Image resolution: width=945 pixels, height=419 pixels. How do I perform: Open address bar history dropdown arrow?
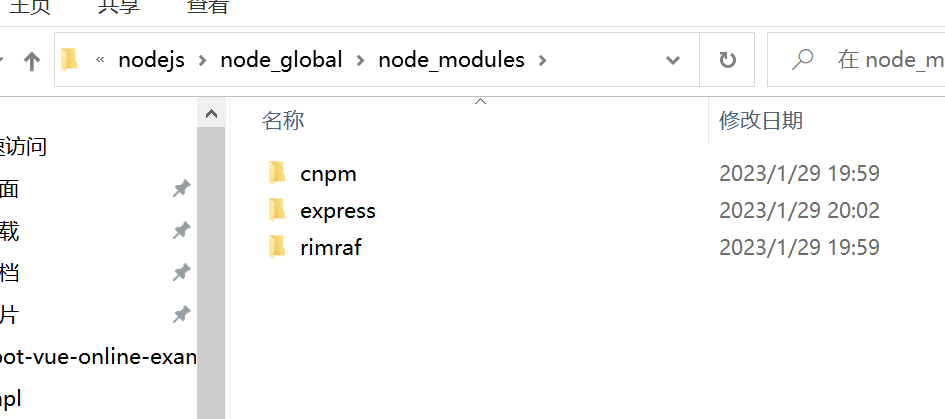click(673, 60)
